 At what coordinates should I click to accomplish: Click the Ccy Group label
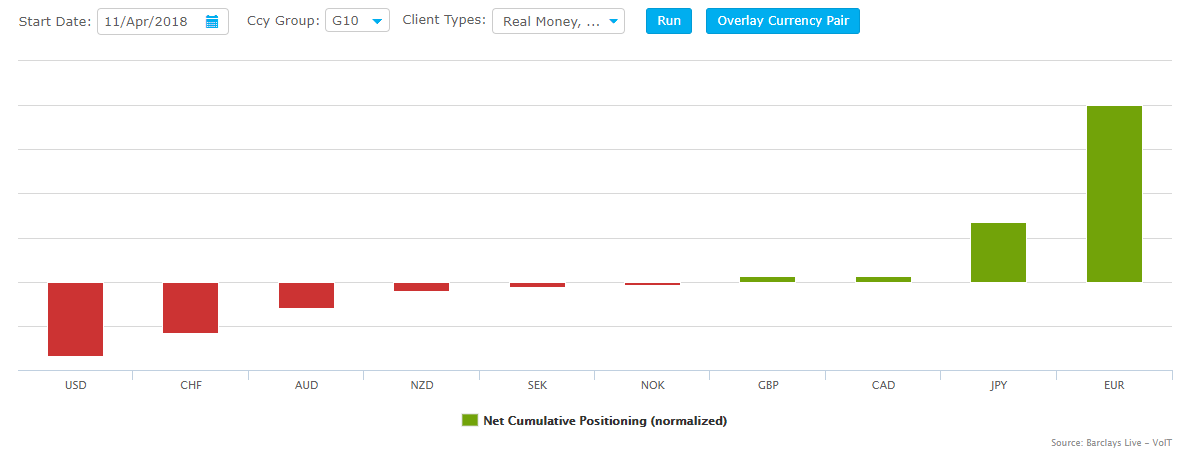coord(283,21)
